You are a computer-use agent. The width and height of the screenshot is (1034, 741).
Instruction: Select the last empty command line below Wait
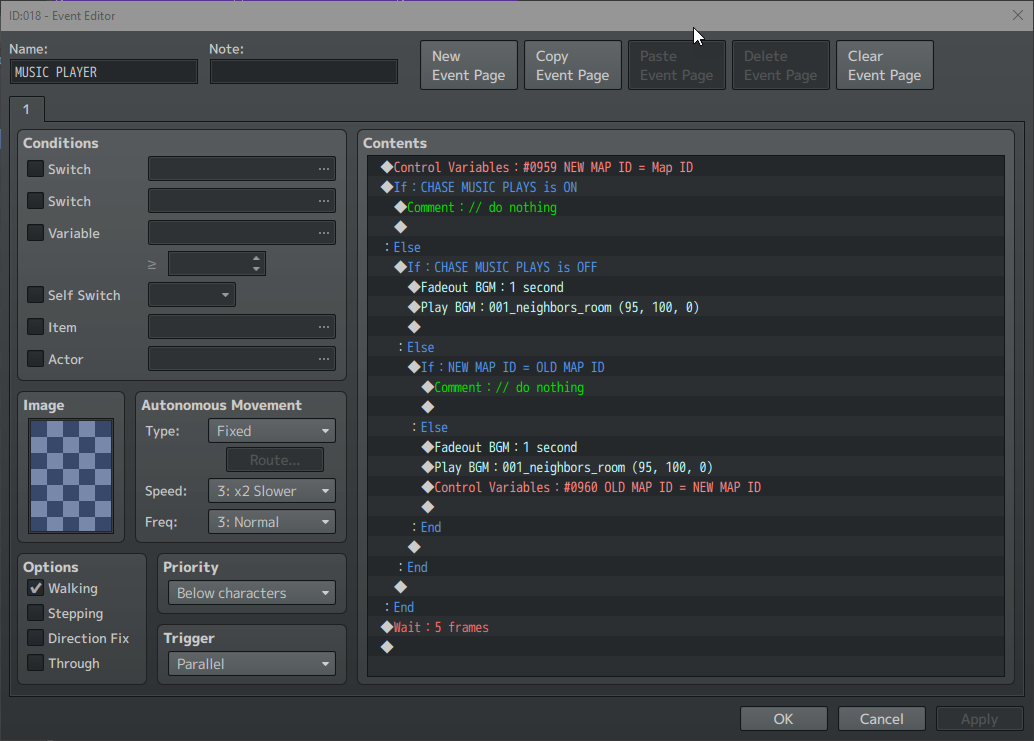tap(686, 647)
